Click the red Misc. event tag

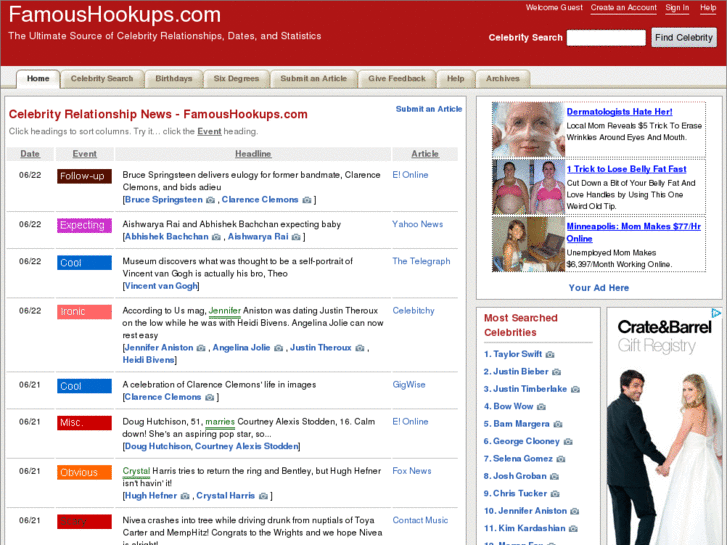[x=84, y=423]
